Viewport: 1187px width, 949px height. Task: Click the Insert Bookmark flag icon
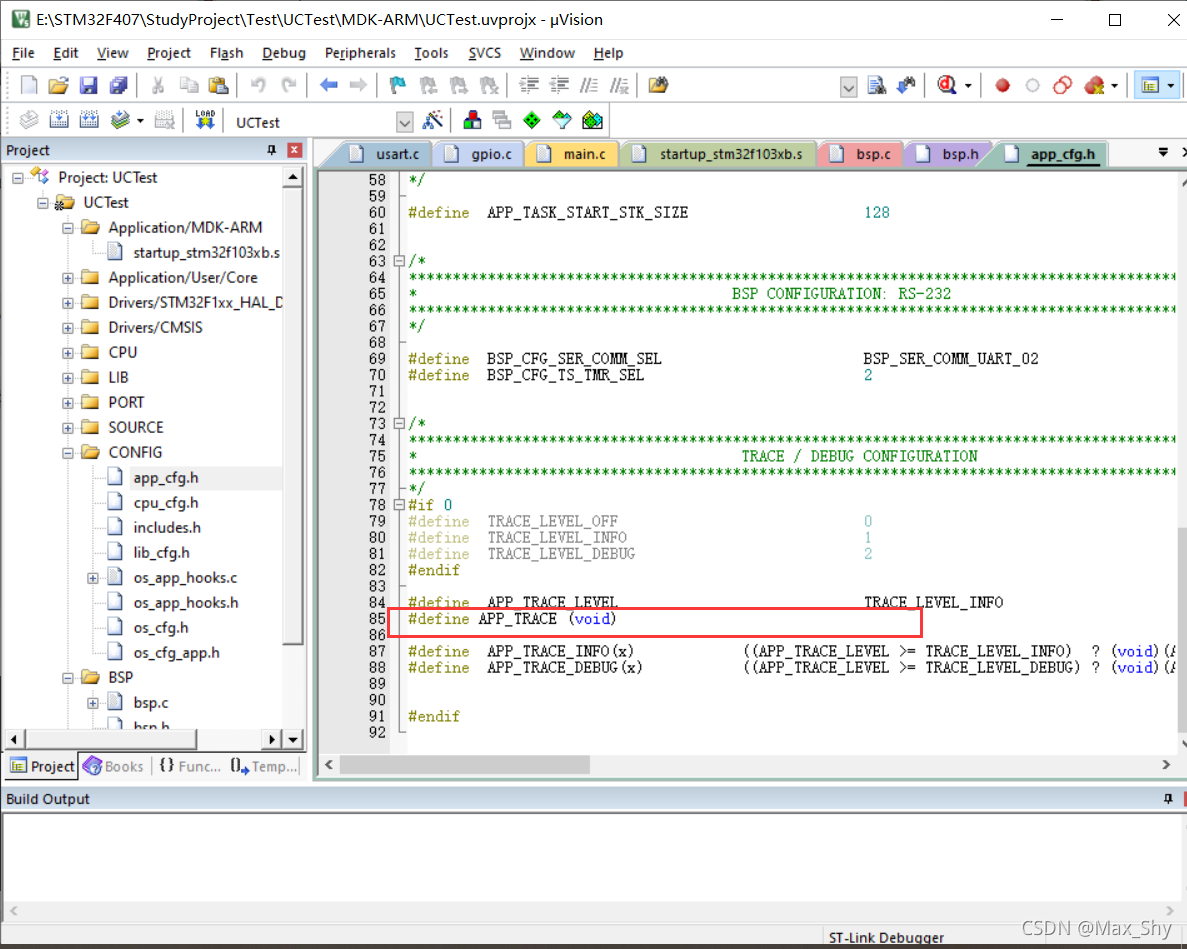point(397,85)
